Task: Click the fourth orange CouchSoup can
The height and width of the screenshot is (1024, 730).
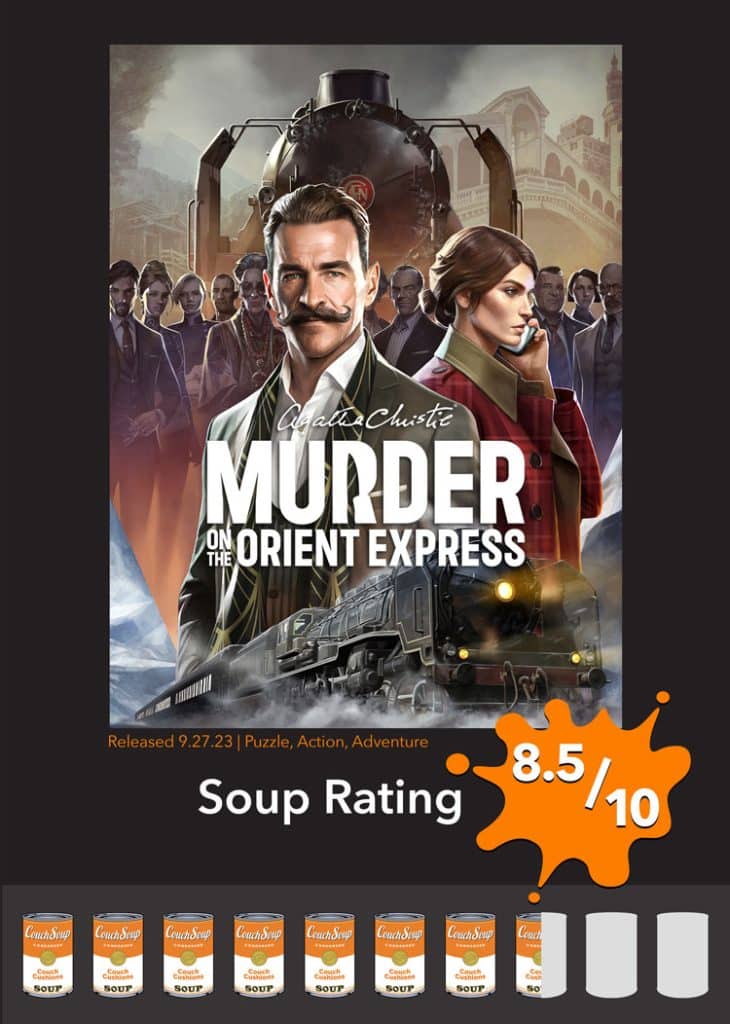Action: [259, 955]
